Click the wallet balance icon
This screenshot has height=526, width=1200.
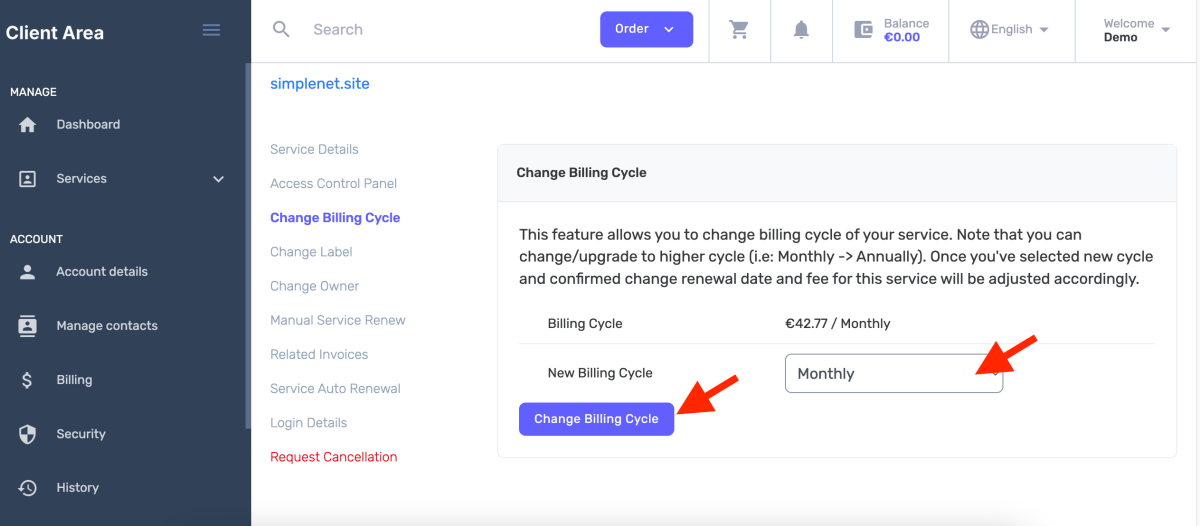click(x=864, y=30)
